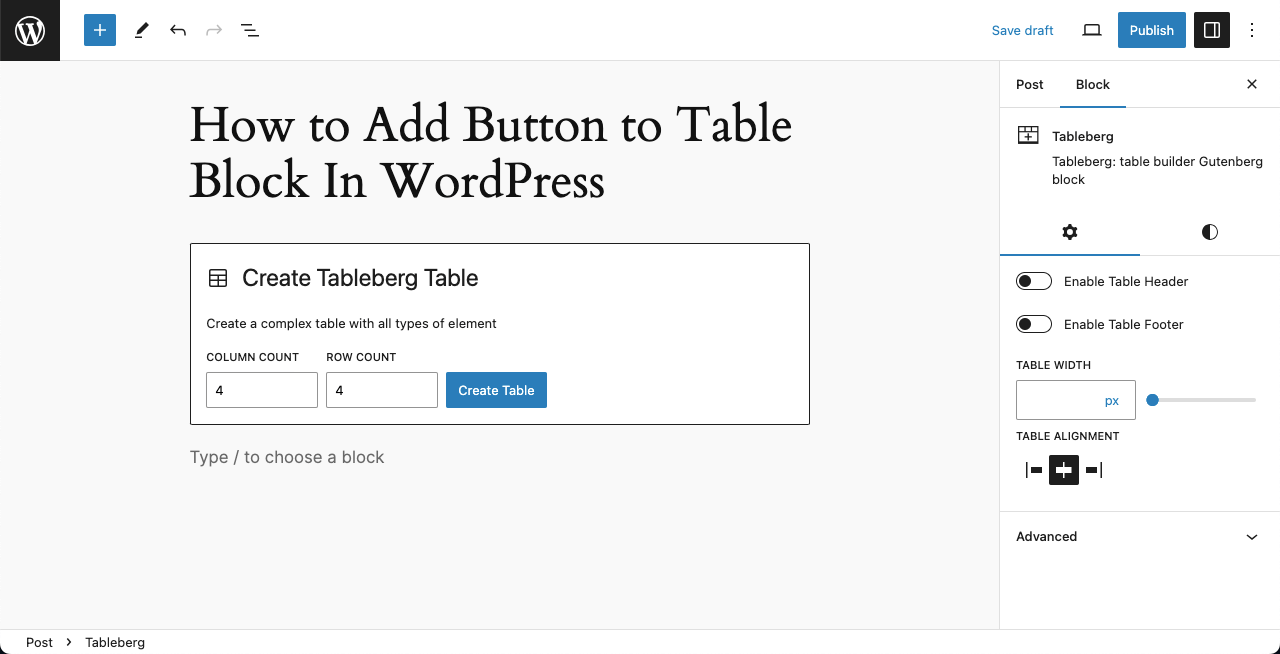
Task: Undo the last change
Action: point(178,30)
